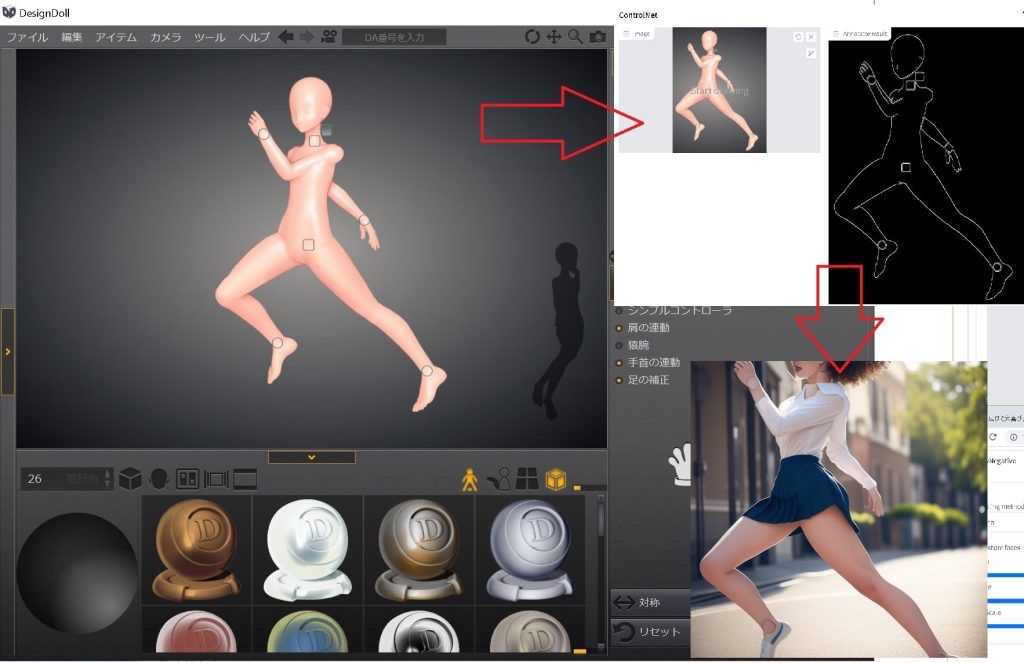Image resolution: width=1024 pixels, height=663 pixels.
Task: Toggle the 肩の連動 option
Action: pos(643,327)
